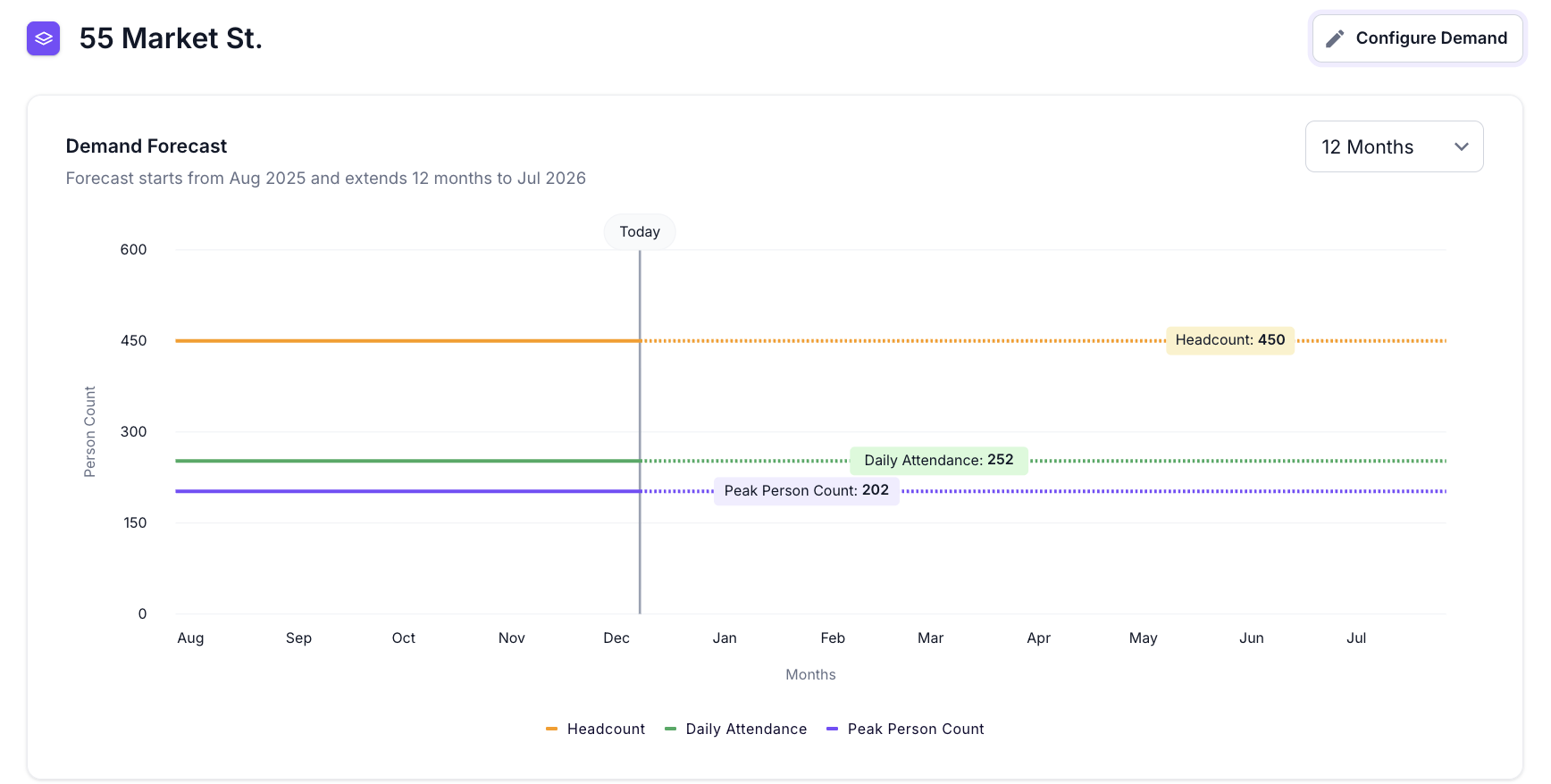Click the Daily Attendance: 252 data label

(x=938, y=461)
